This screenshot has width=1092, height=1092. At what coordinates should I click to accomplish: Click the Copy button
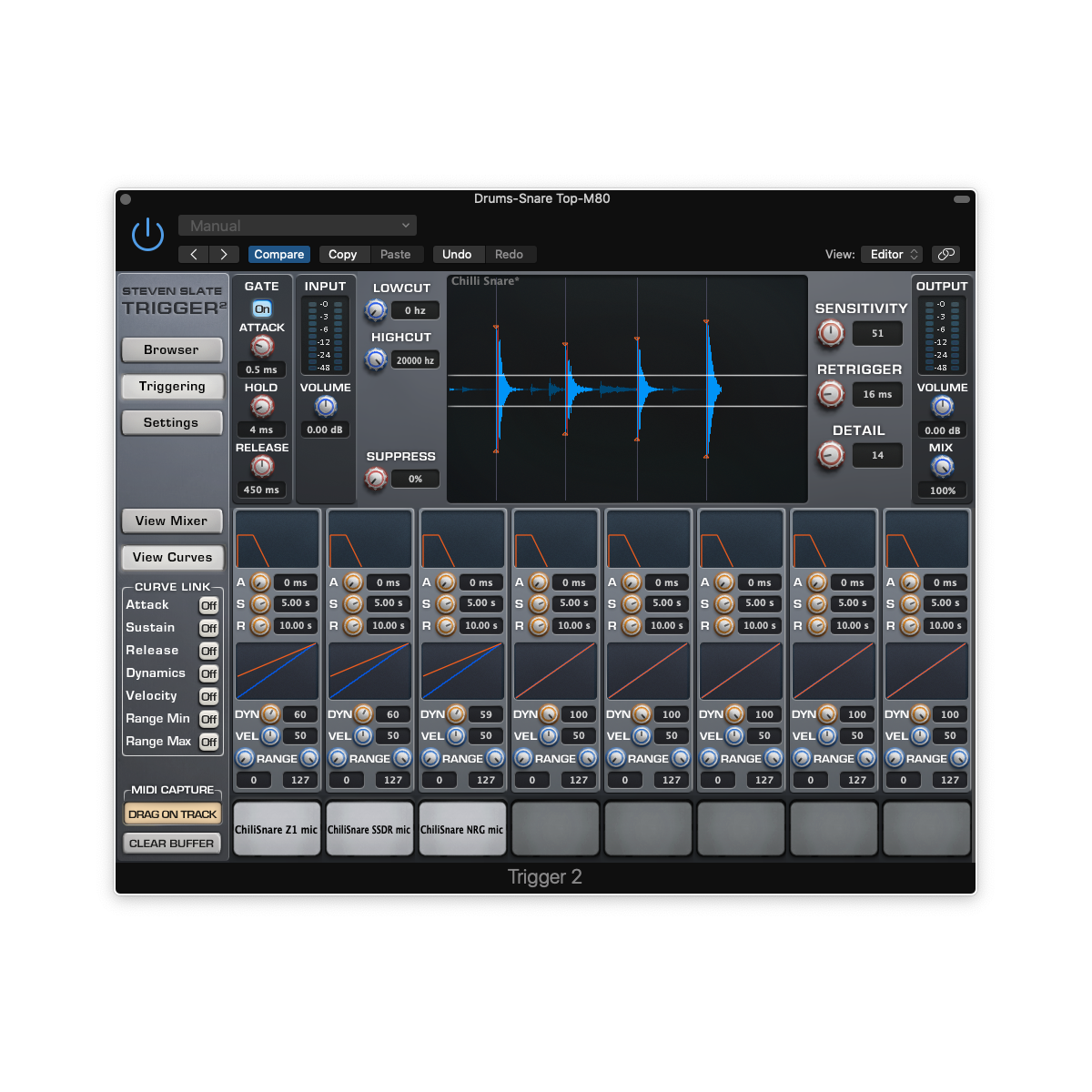coord(343,255)
